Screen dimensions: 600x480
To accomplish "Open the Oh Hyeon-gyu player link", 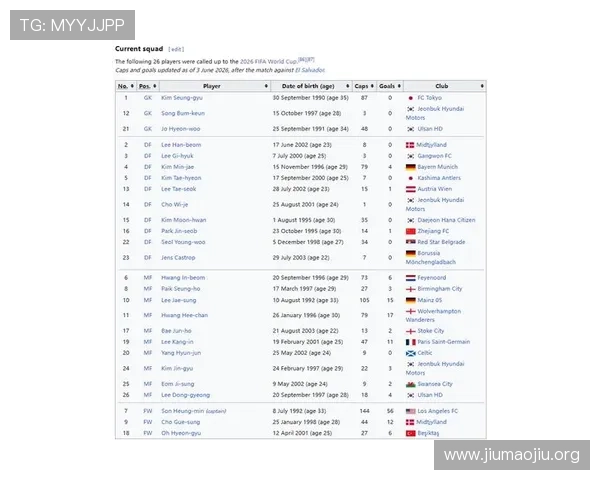I will (x=181, y=433).
